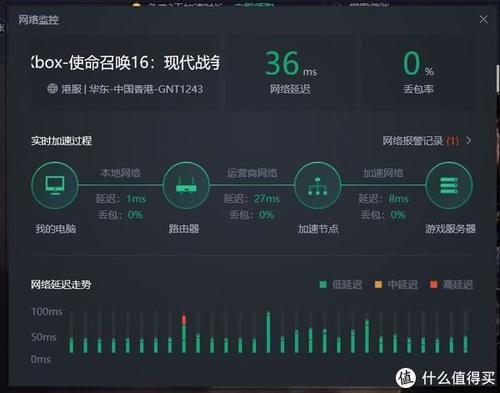This screenshot has width=500, height=393.
Task: Click server label 华东-中国香港-GNT1243
Action: [146, 89]
